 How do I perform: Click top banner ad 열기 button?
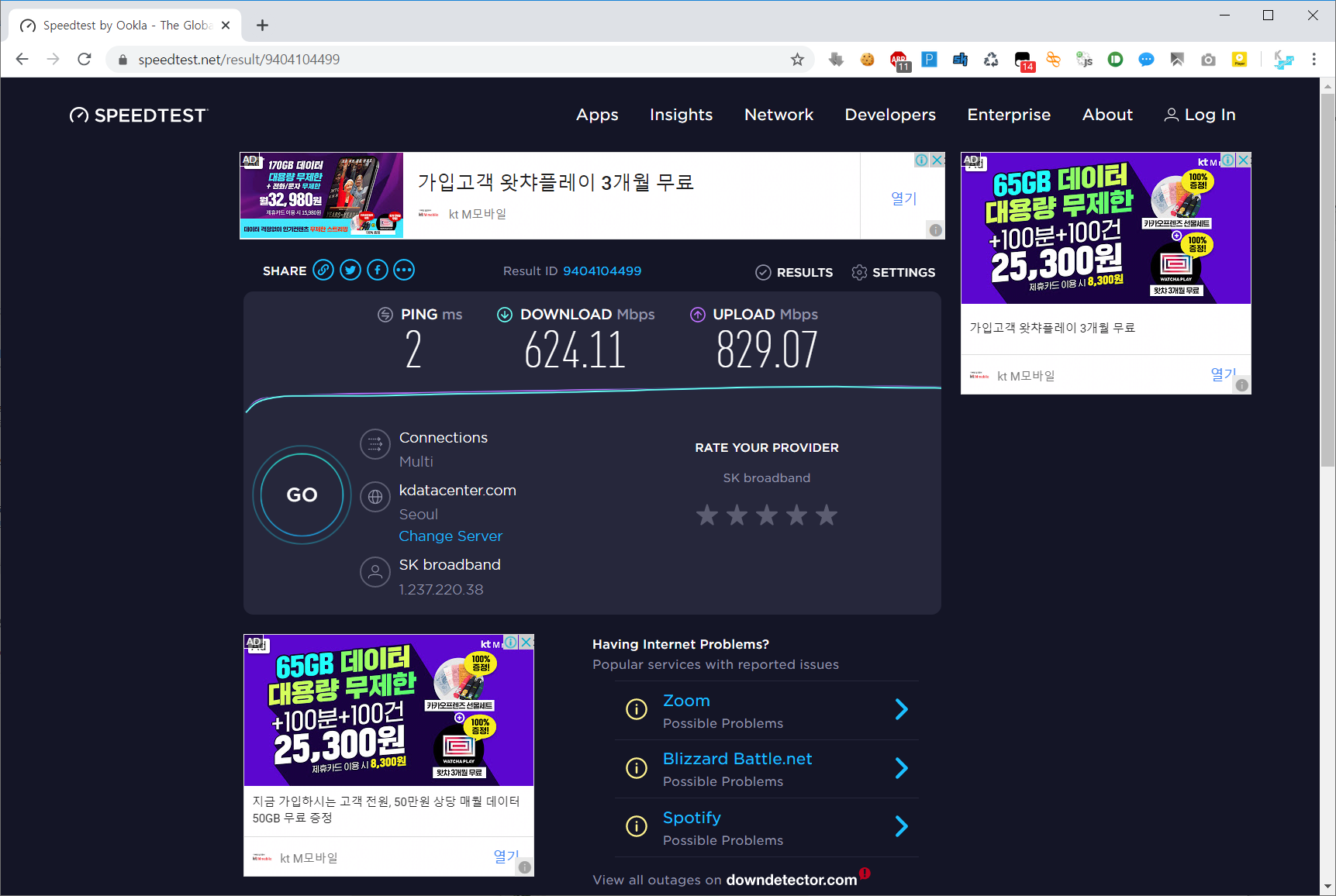[903, 198]
